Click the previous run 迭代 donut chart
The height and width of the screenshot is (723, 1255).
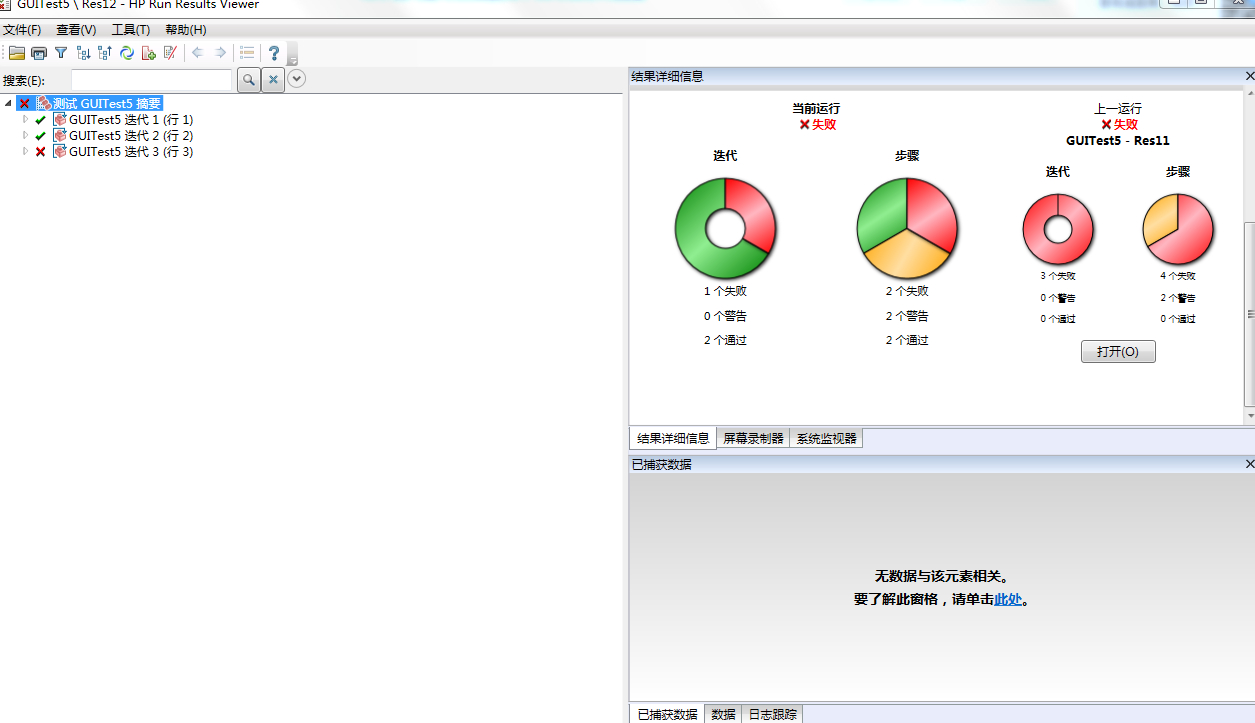(1058, 230)
